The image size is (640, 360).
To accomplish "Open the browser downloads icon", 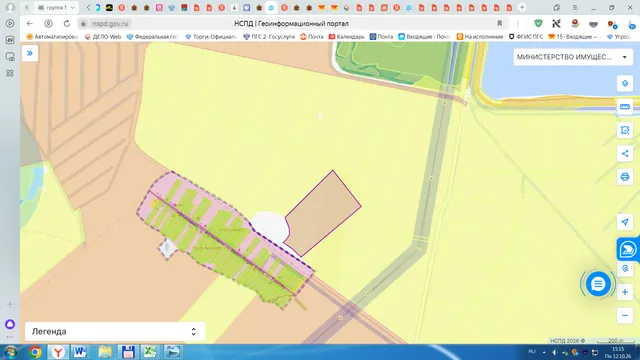I will click(632, 24).
